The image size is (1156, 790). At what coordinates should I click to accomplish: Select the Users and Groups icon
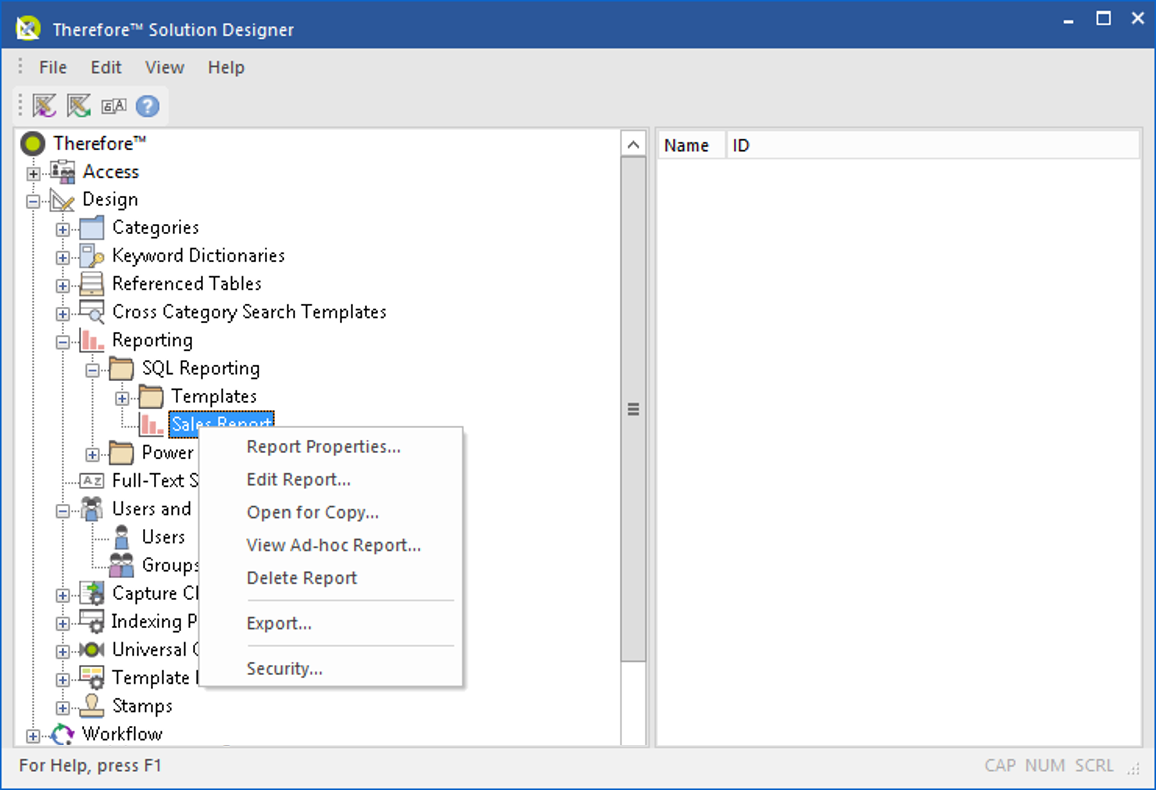[93, 509]
